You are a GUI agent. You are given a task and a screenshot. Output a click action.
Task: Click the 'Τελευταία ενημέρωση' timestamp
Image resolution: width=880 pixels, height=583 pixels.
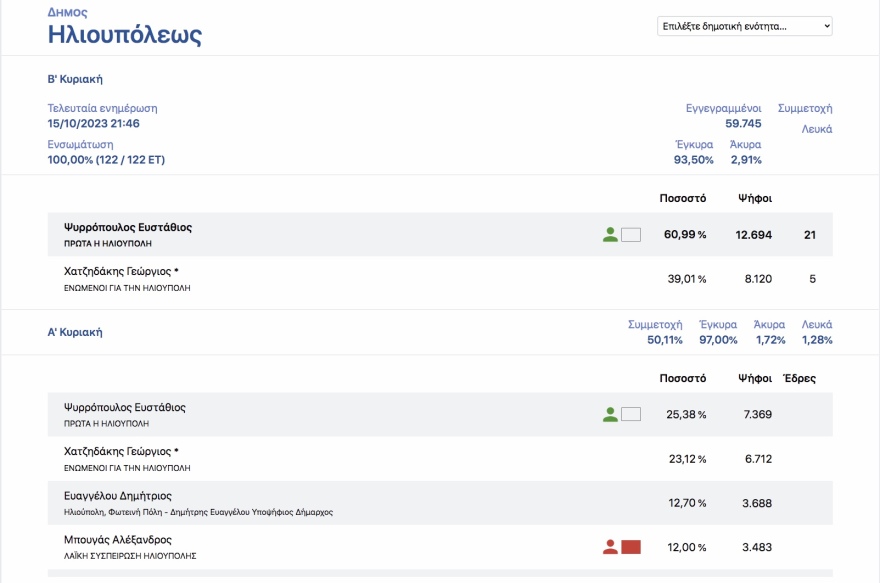(94, 123)
